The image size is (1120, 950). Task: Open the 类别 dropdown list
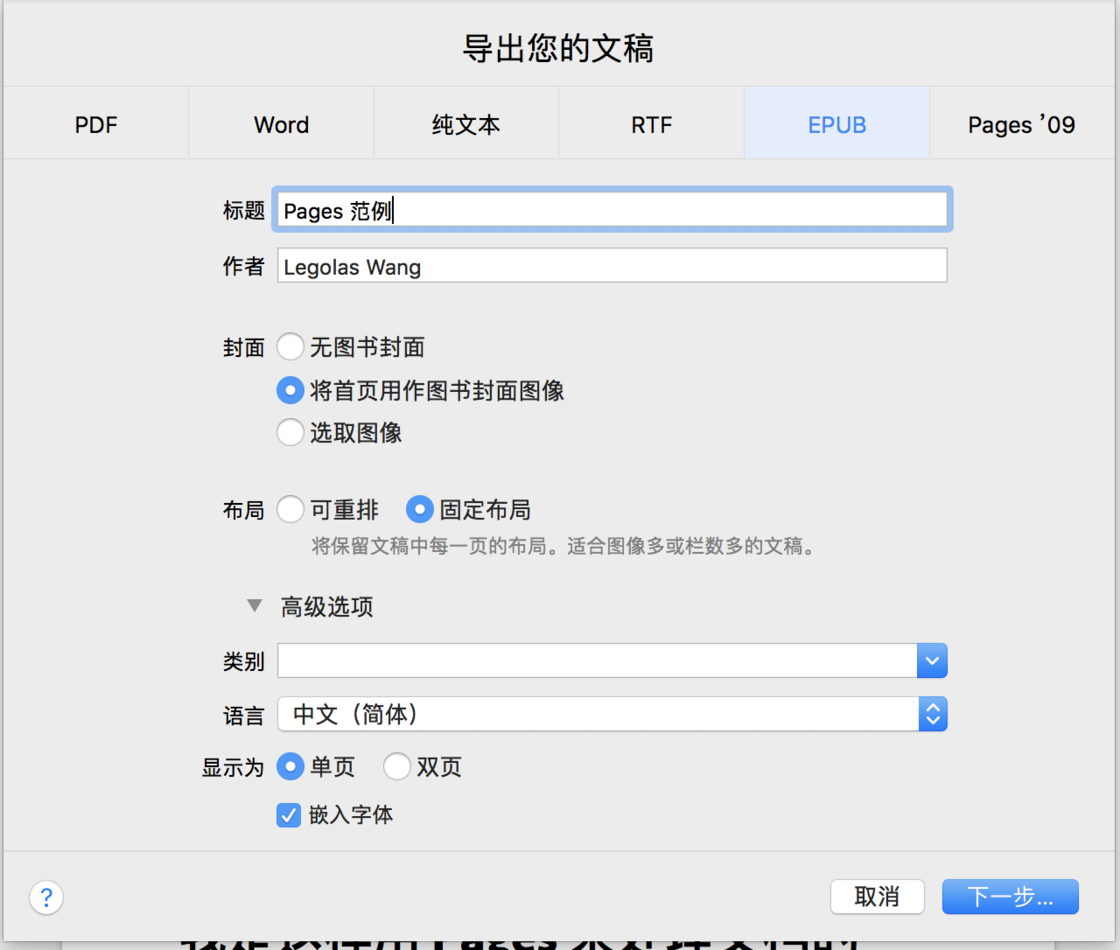(x=931, y=661)
